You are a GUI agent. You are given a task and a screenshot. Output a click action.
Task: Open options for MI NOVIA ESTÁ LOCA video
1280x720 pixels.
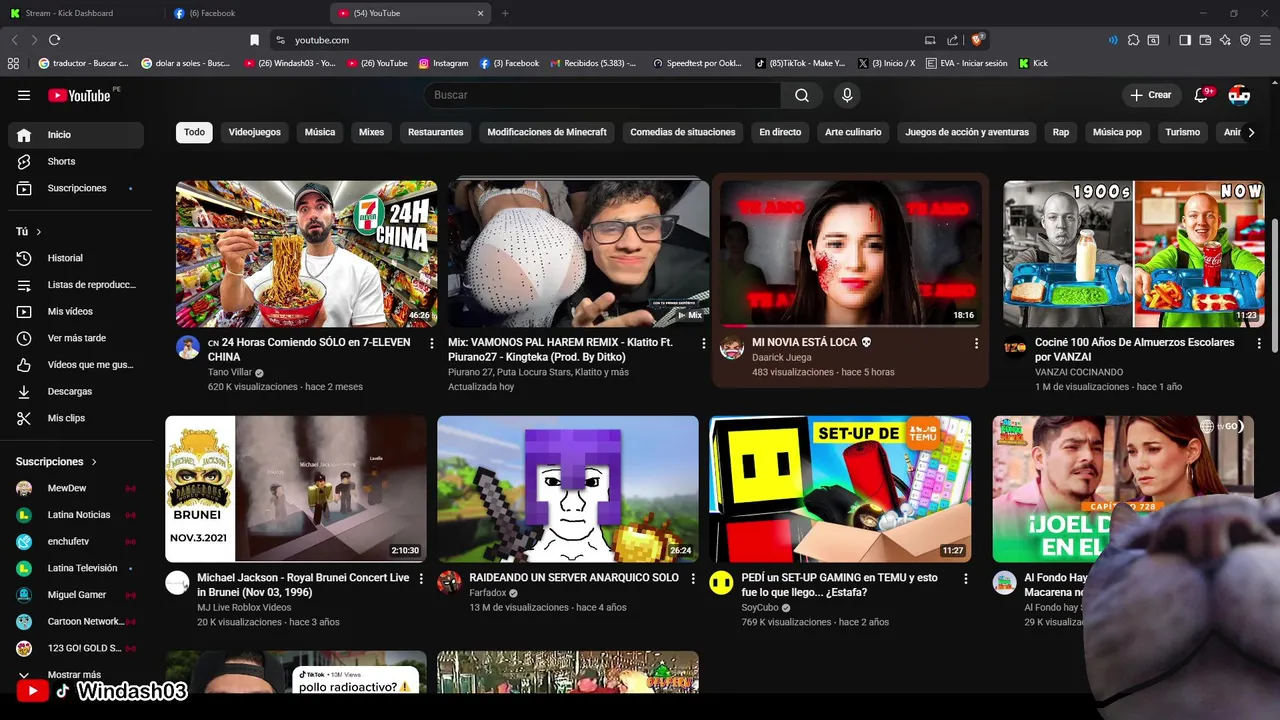(x=976, y=343)
